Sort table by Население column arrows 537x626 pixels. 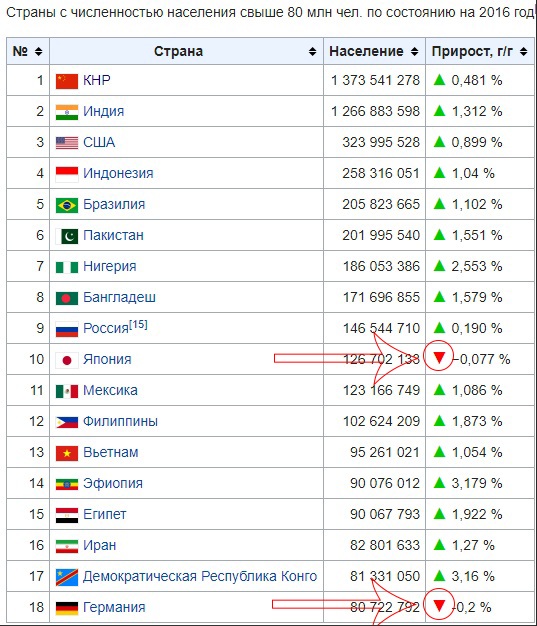(415, 51)
